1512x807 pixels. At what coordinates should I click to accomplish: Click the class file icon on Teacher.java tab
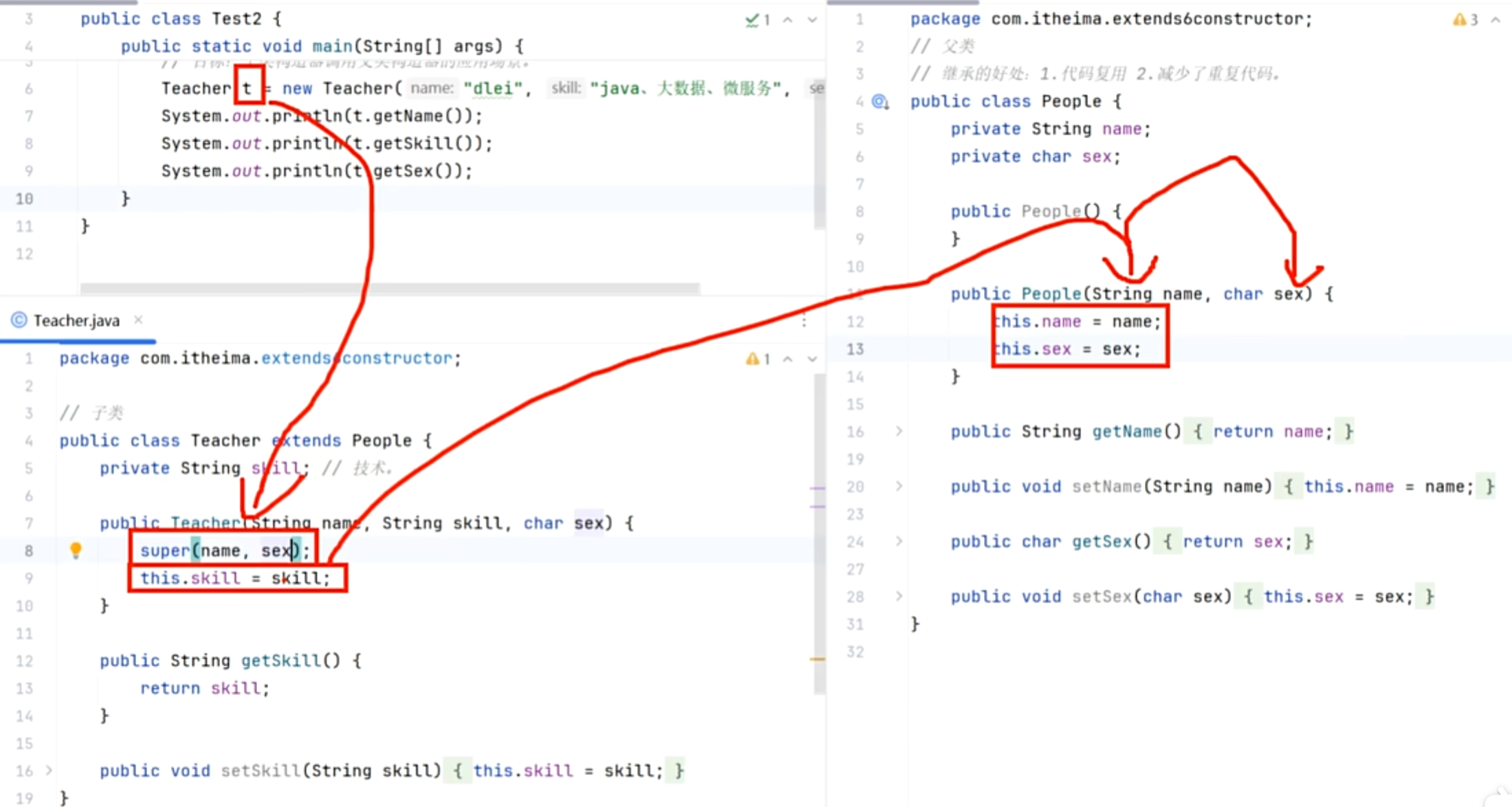coord(19,320)
